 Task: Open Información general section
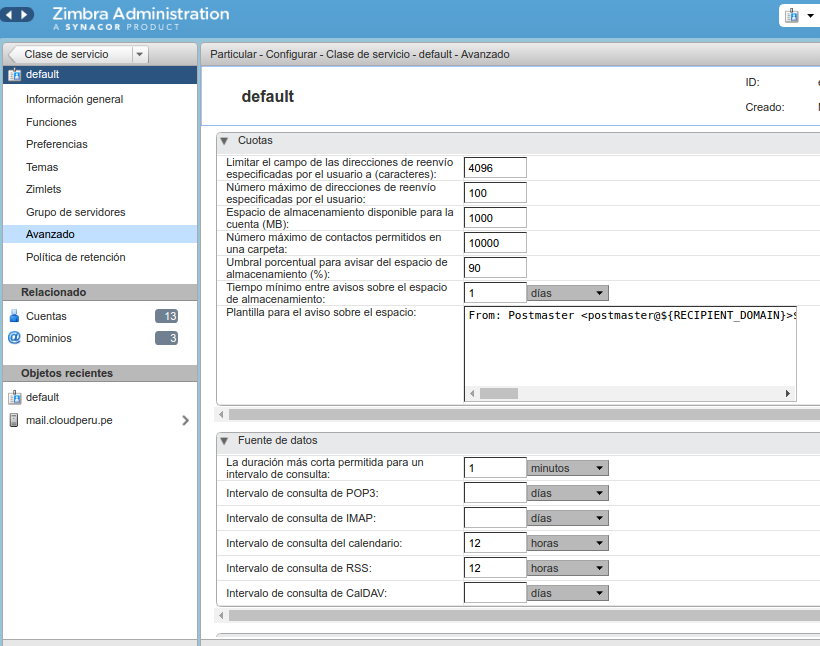[74, 99]
